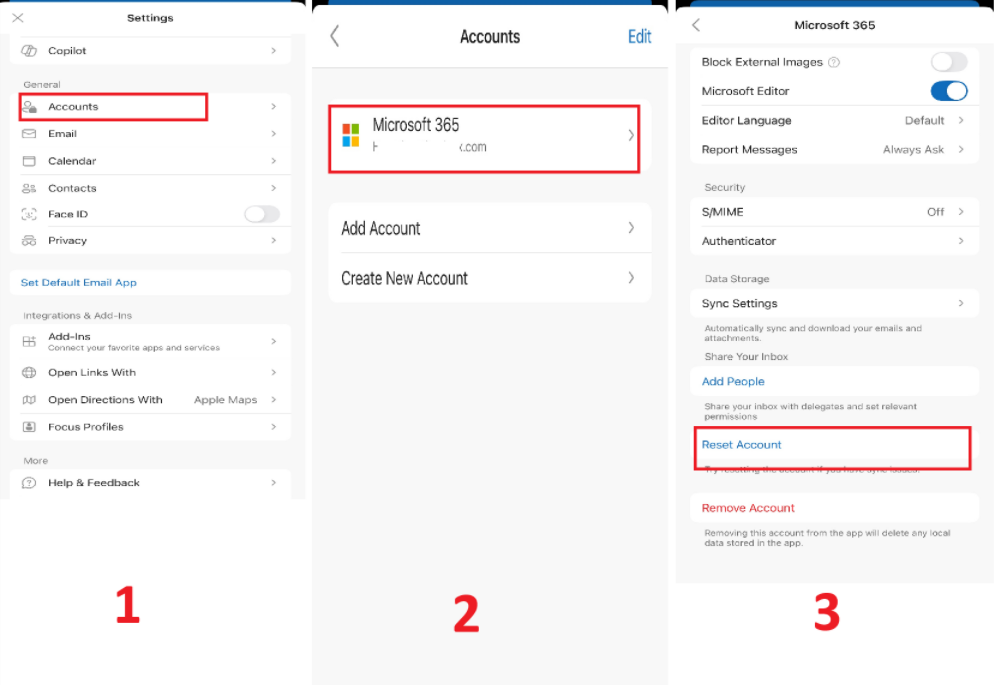Open the Focus Profiles chevron

pyautogui.click(x=274, y=427)
